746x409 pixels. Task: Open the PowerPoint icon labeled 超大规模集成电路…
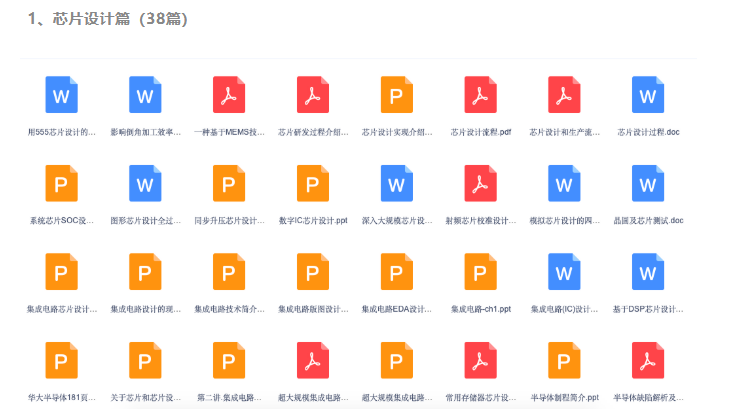coord(397,360)
